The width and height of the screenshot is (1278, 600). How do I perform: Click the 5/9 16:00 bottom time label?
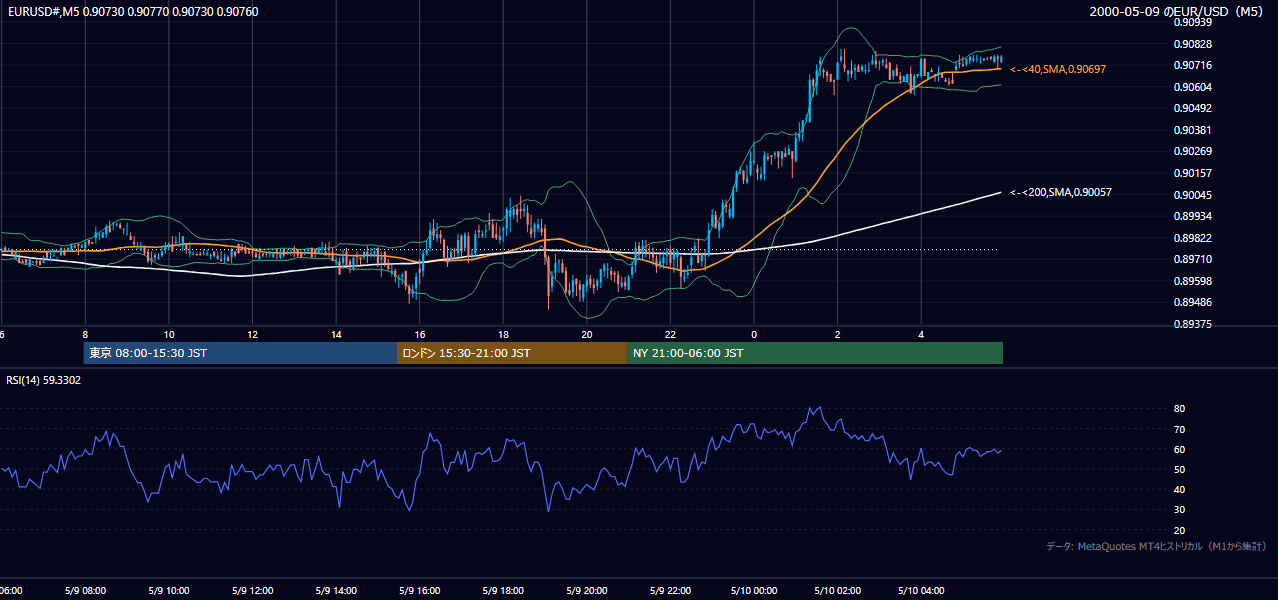[x=418, y=590]
